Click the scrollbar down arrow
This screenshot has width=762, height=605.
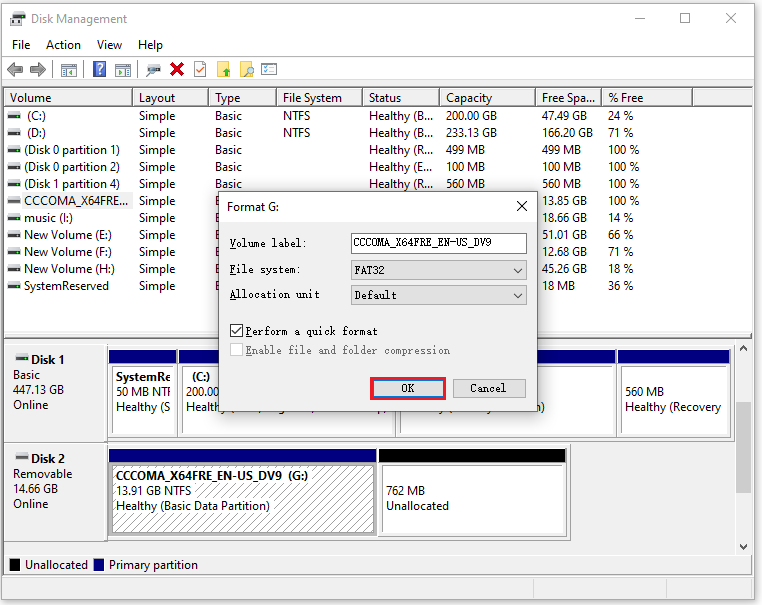(744, 547)
